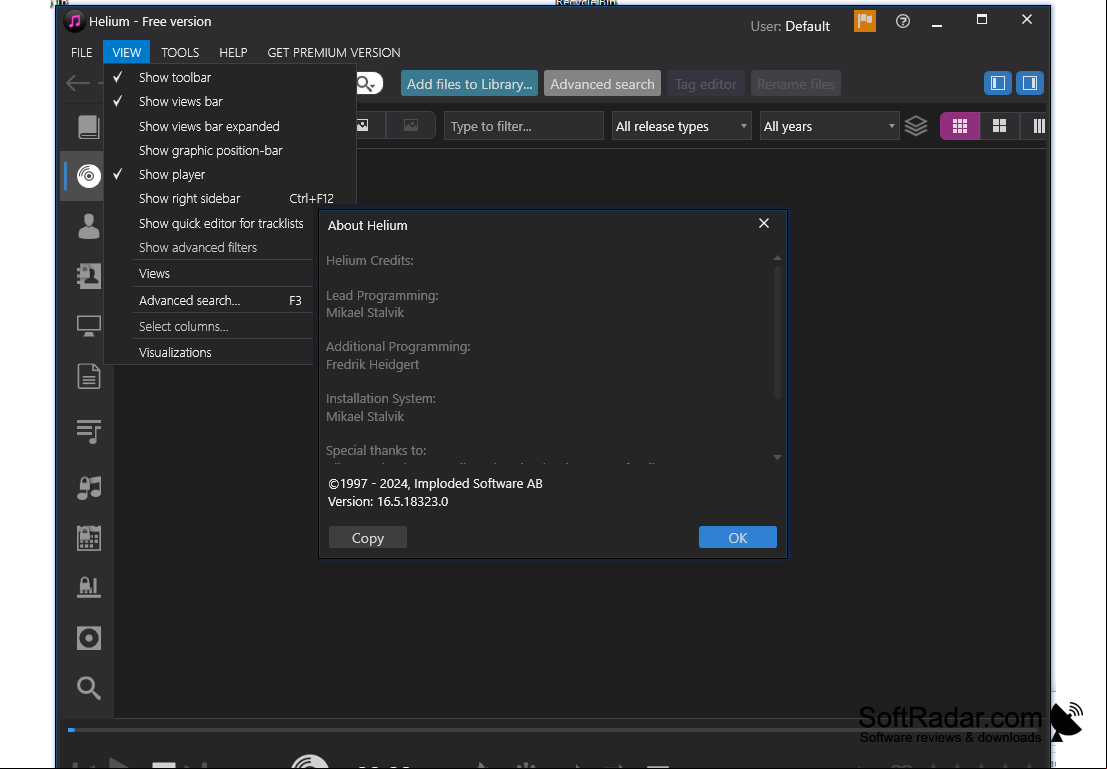This screenshot has width=1107, height=769.
Task: Open the document page icon view
Action: pyautogui.click(x=88, y=376)
